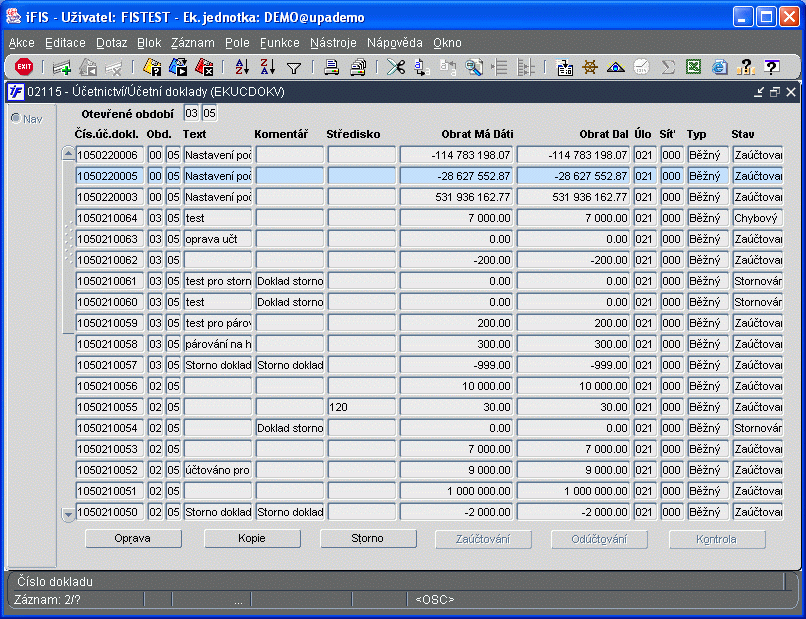
Task: Click the form import icon
Action: (564, 67)
